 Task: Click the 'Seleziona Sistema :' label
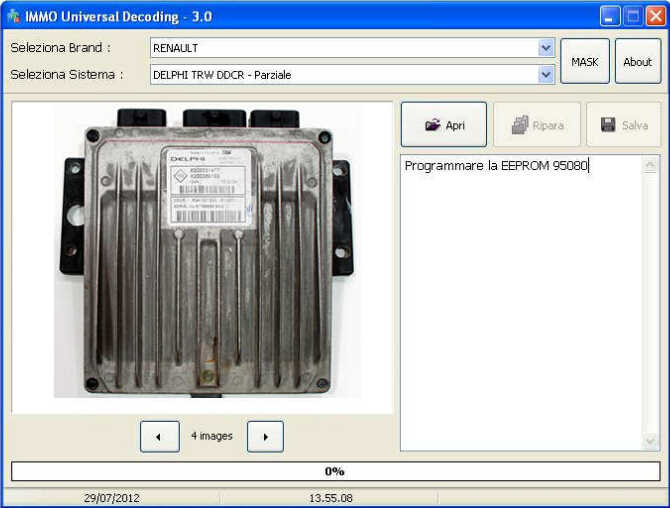(x=67, y=75)
